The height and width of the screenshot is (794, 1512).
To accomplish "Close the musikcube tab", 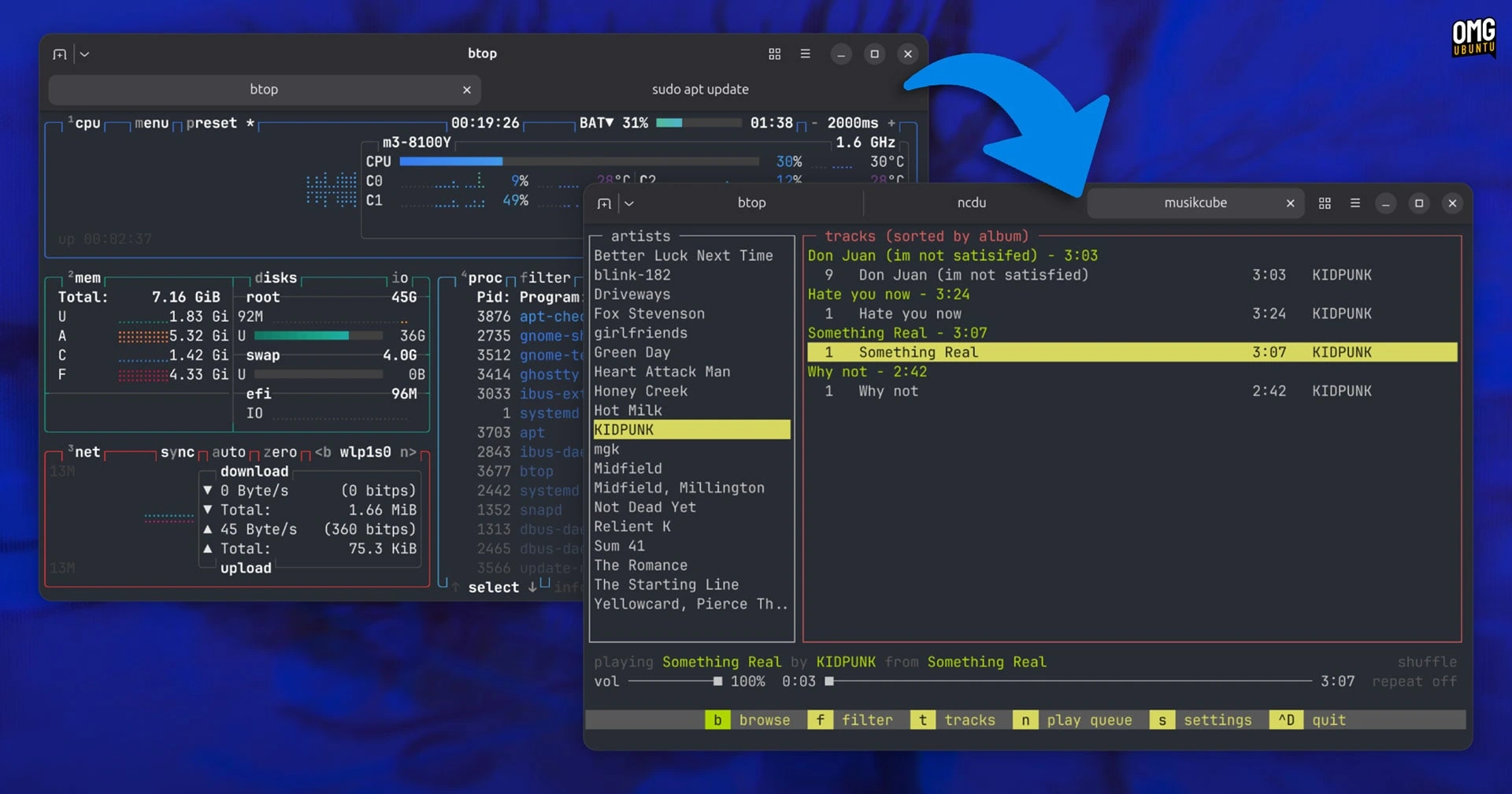I will click(1290, 203).
